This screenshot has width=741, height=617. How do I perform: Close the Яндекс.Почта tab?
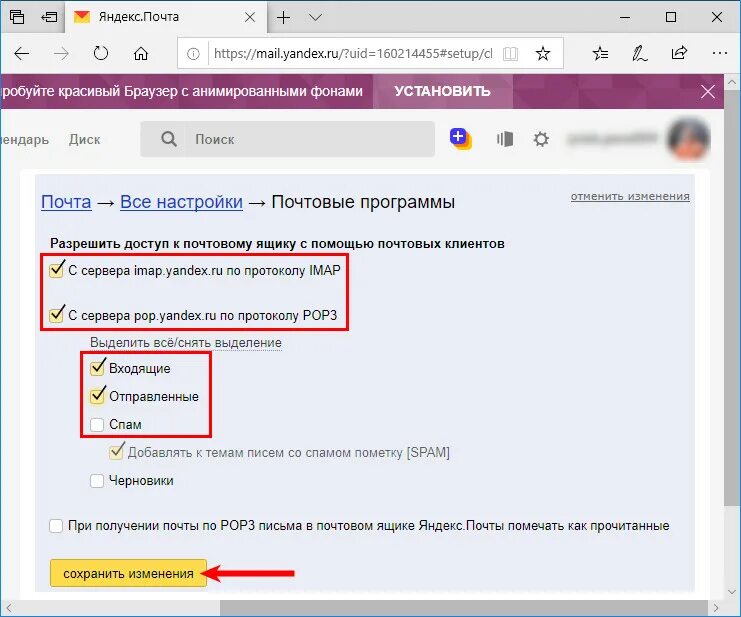point(250,17)
